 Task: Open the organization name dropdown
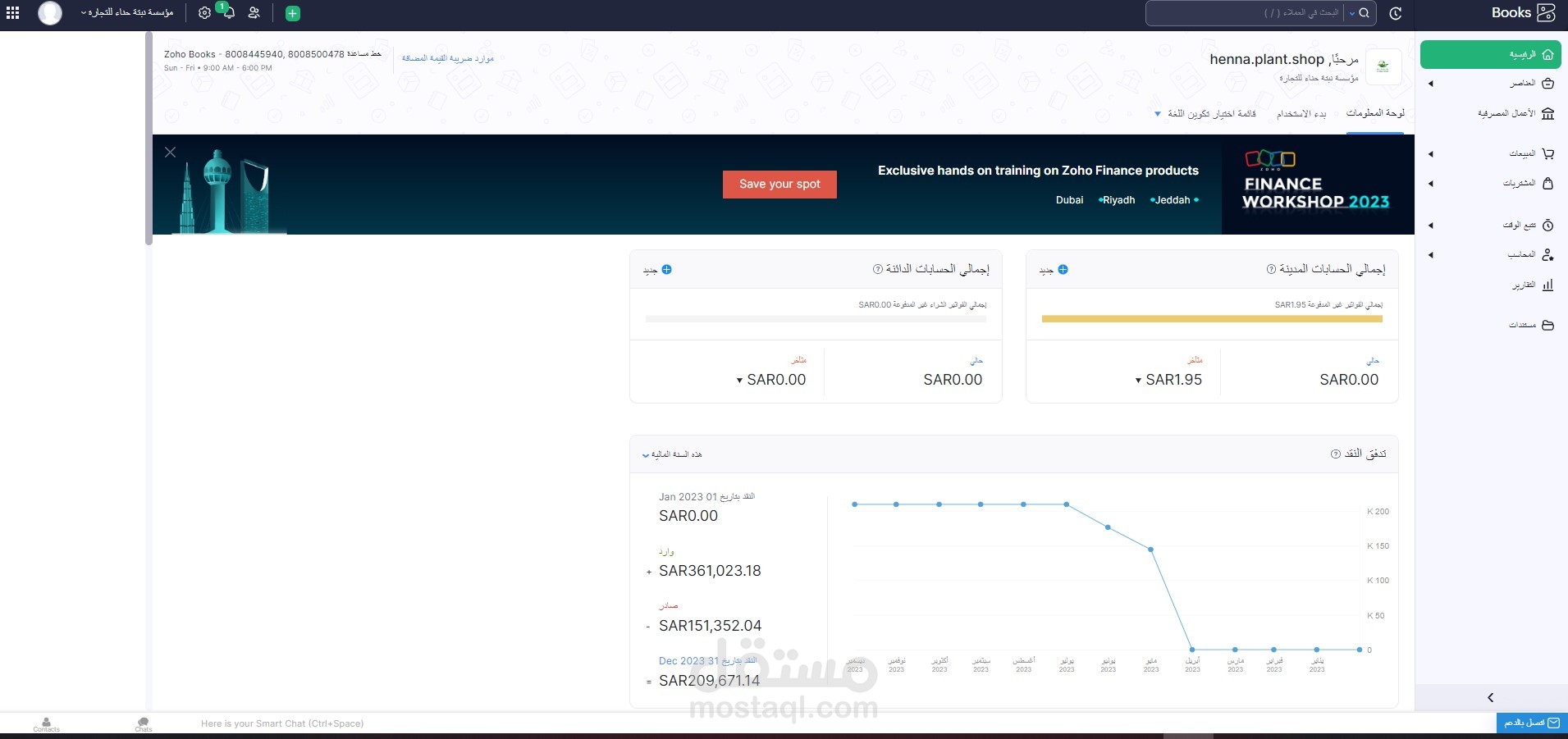(127, 13)
